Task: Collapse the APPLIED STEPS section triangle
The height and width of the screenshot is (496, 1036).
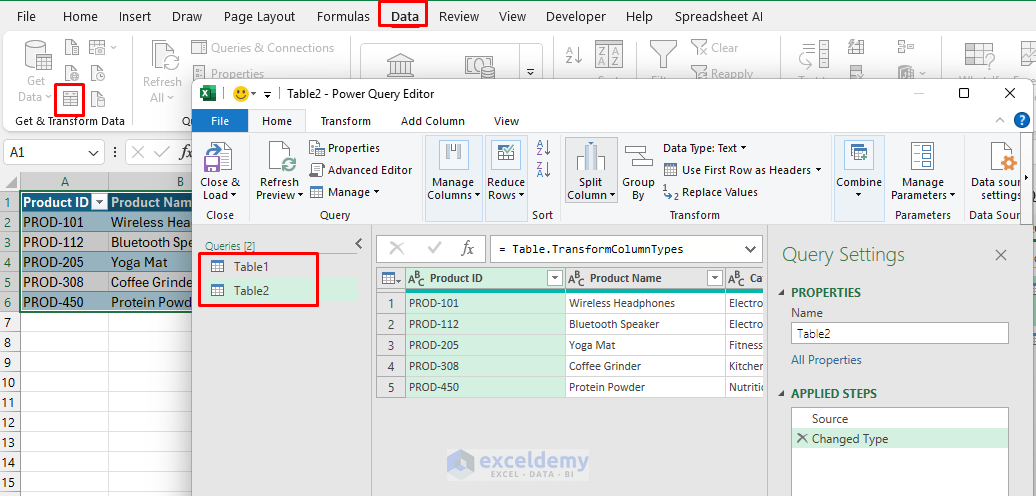Action: (x=783, y=394)
